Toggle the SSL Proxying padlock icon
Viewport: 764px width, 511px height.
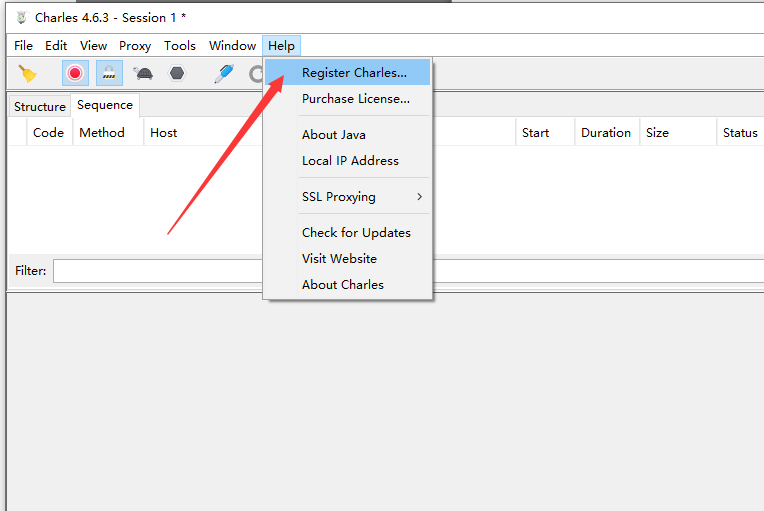(109, 73)
